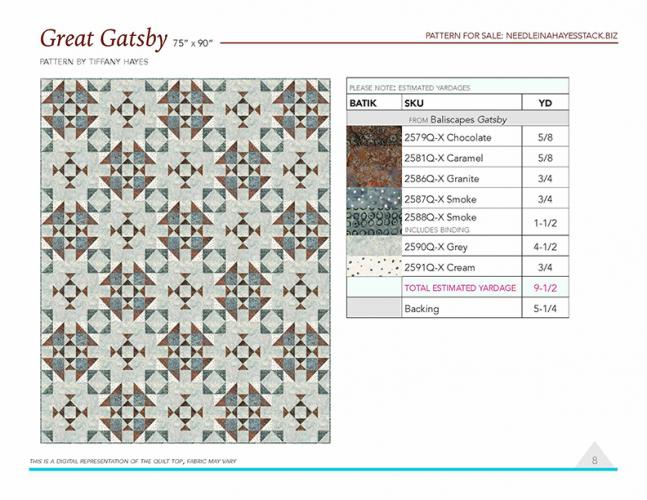The width and height of the screenshot is (647, 500).
Task: Pick the Cream batik fabric swatch
Action: tap(373, 267)
